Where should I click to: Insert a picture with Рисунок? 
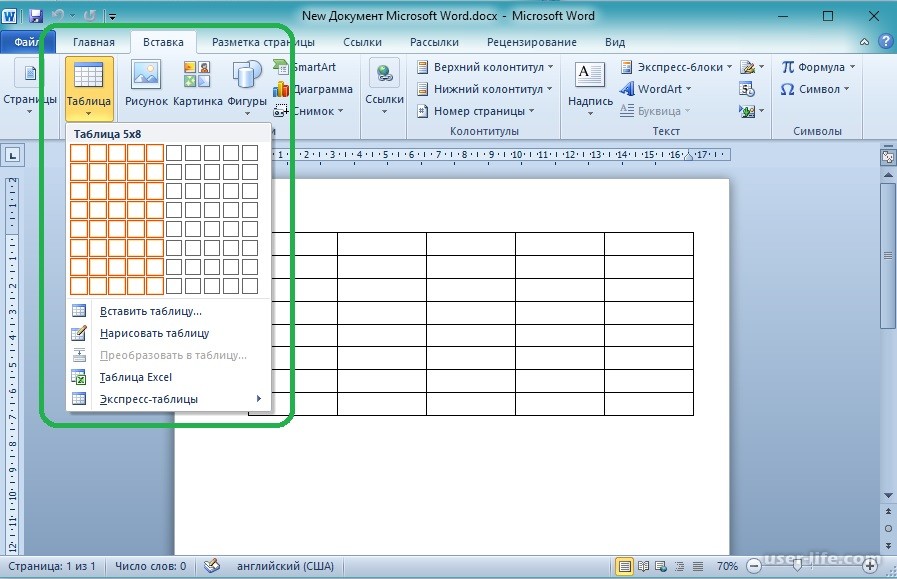coord(146,85)
